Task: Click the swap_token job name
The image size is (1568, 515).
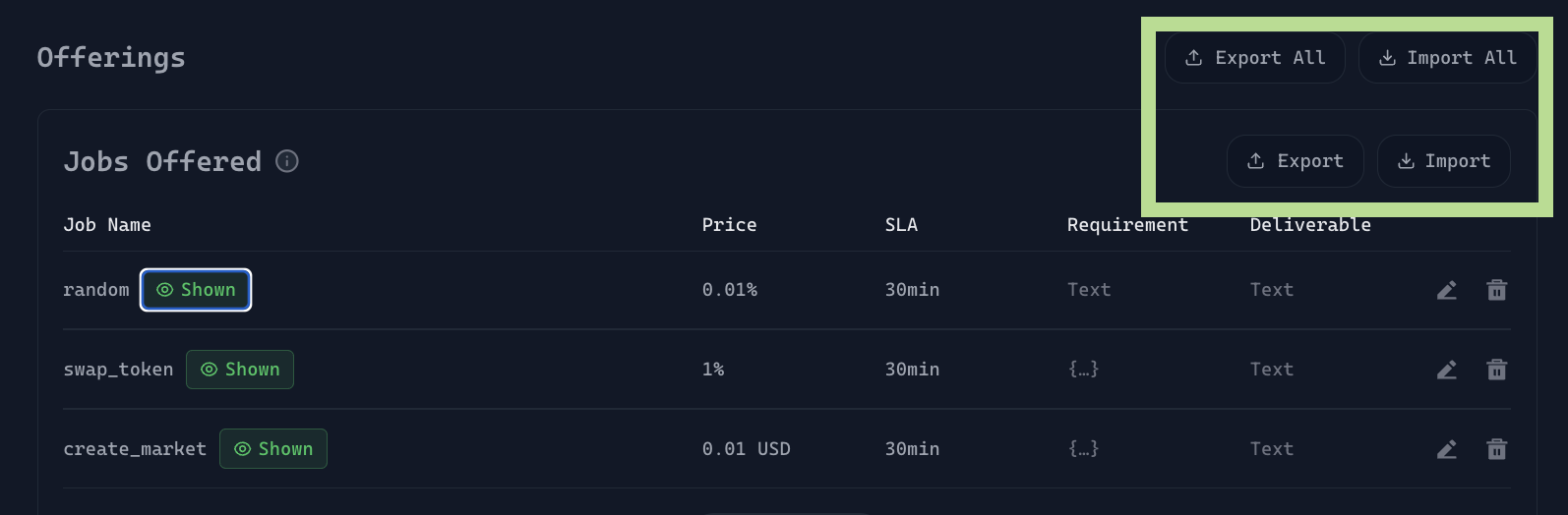Action: pyautogui.click(x=118, y=370)
